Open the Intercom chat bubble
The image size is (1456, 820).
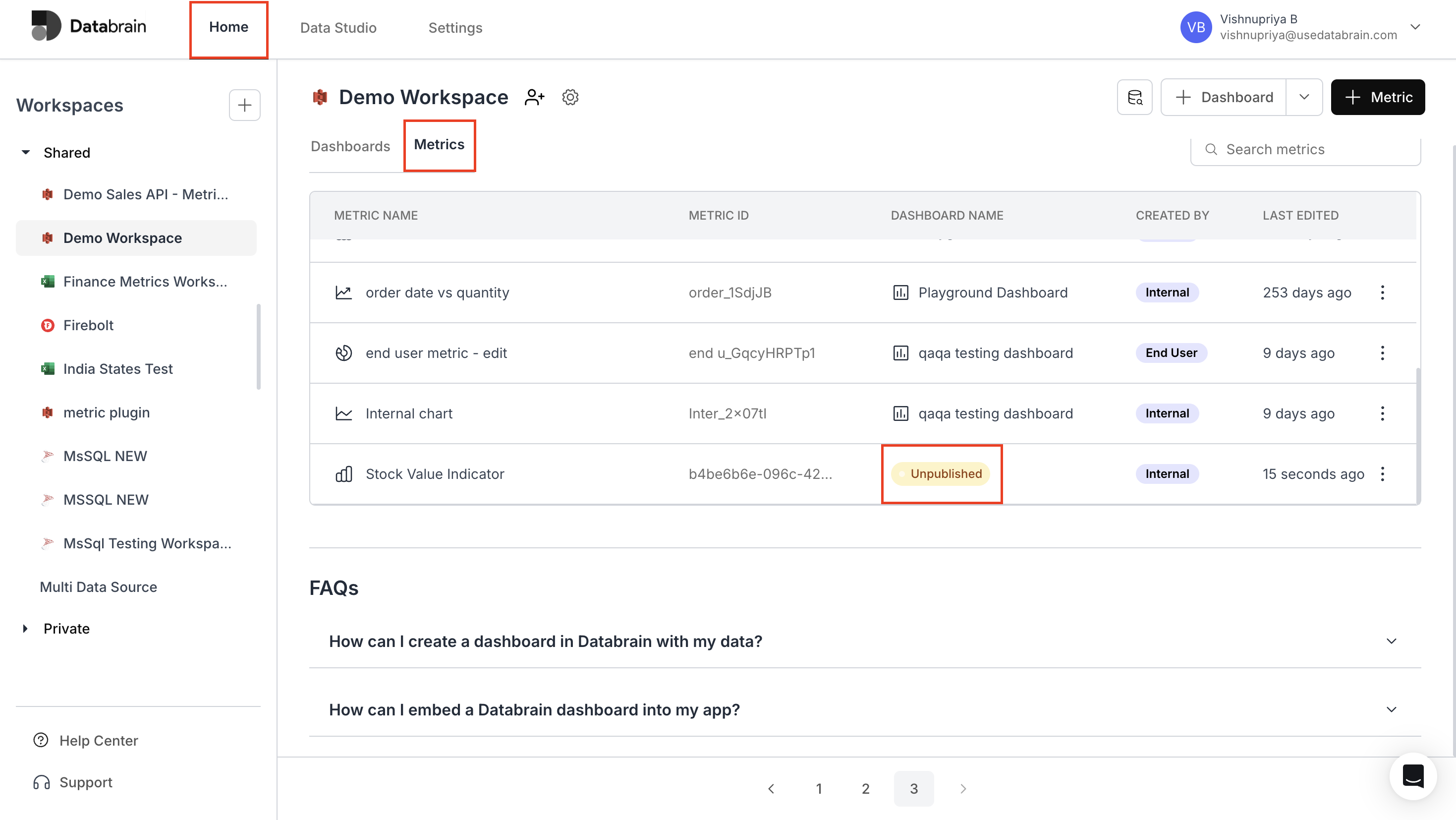pos(1413,776)
